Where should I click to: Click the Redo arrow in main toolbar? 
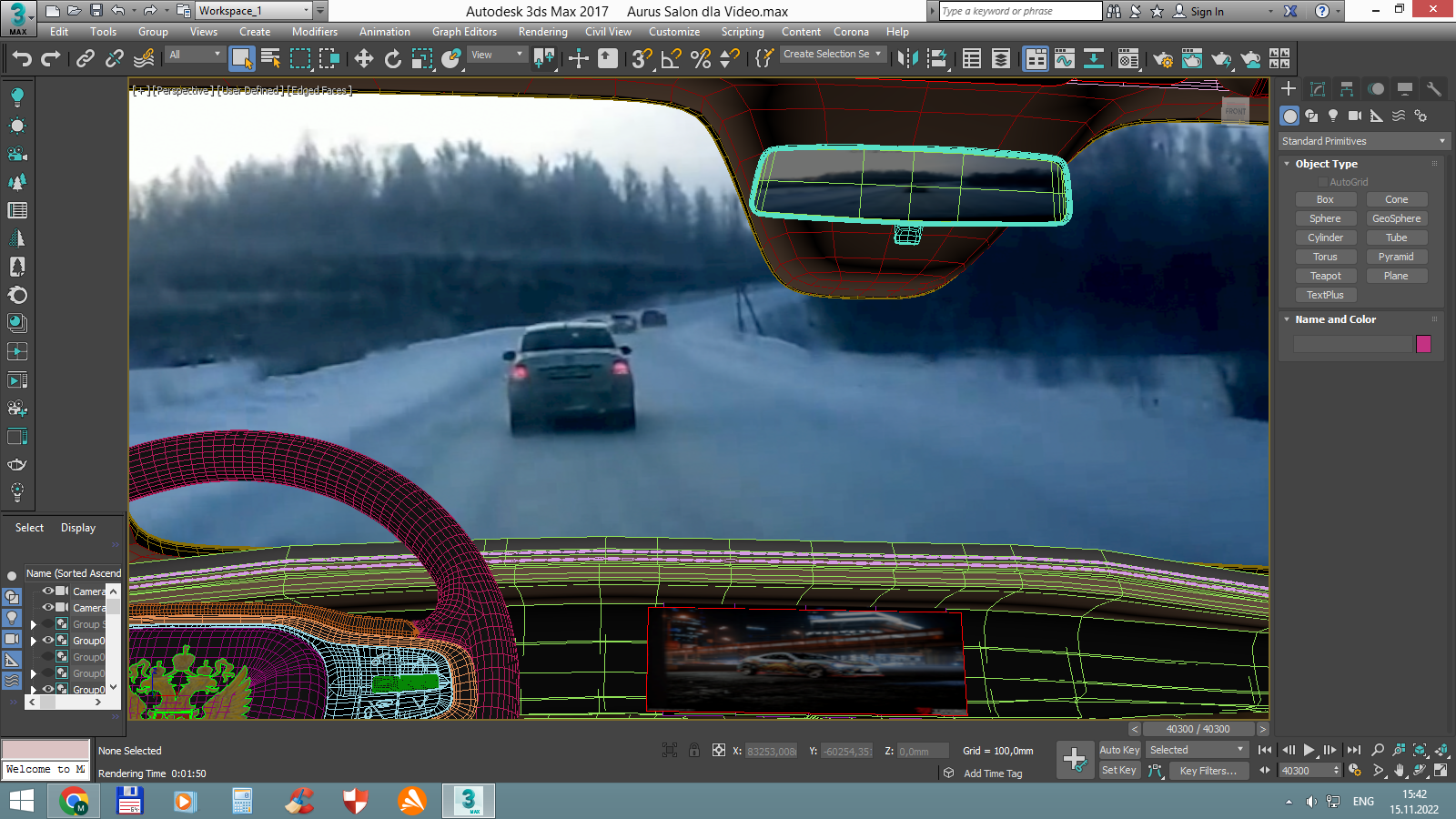pos(51,59)
